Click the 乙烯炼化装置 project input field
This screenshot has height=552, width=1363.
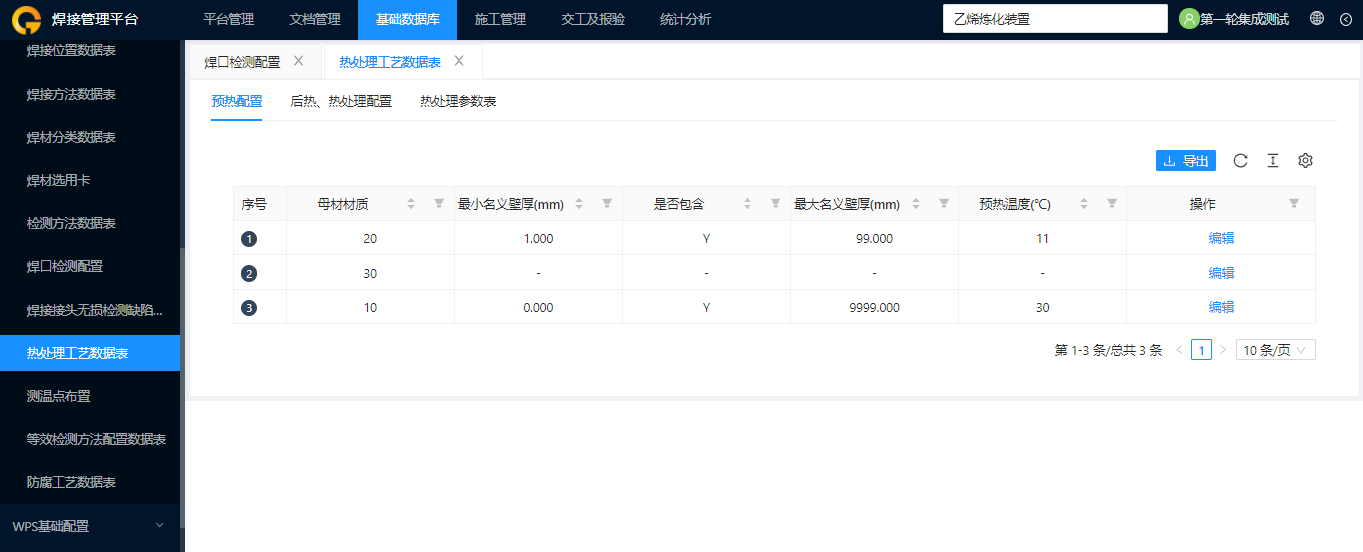click(x=1055, y=19)
